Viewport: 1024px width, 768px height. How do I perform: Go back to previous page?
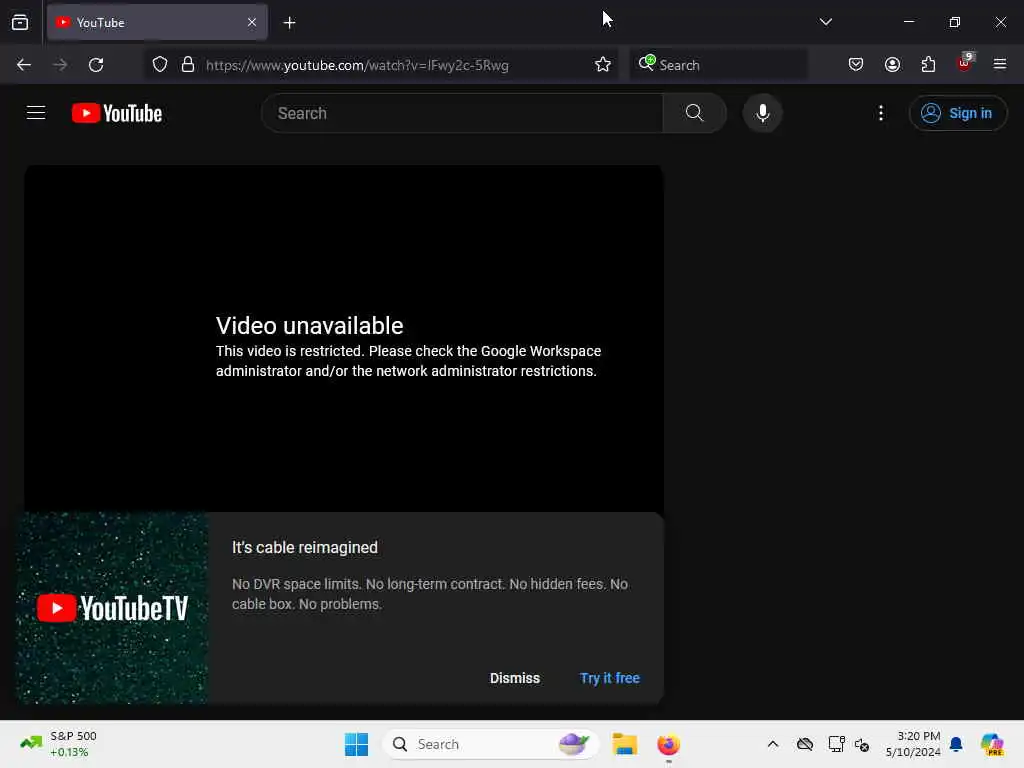click(x=24, y=65)
